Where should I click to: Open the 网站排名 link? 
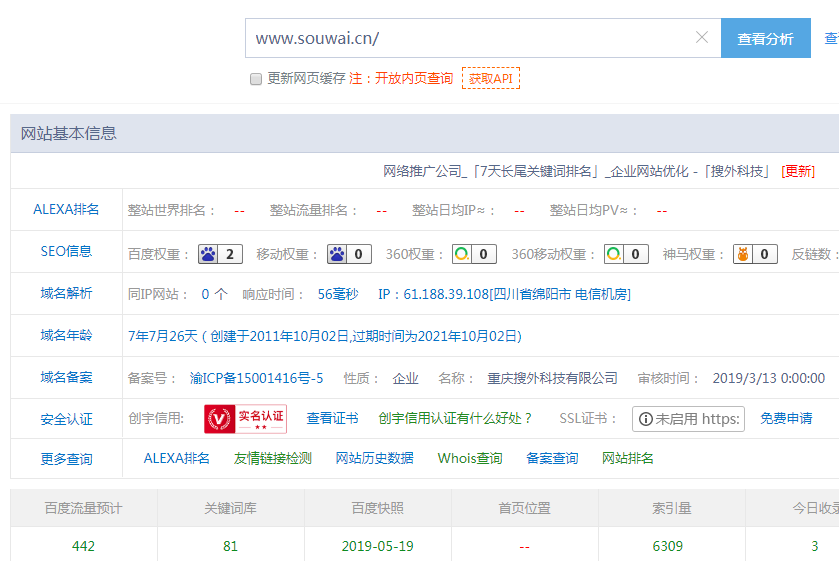628,458
